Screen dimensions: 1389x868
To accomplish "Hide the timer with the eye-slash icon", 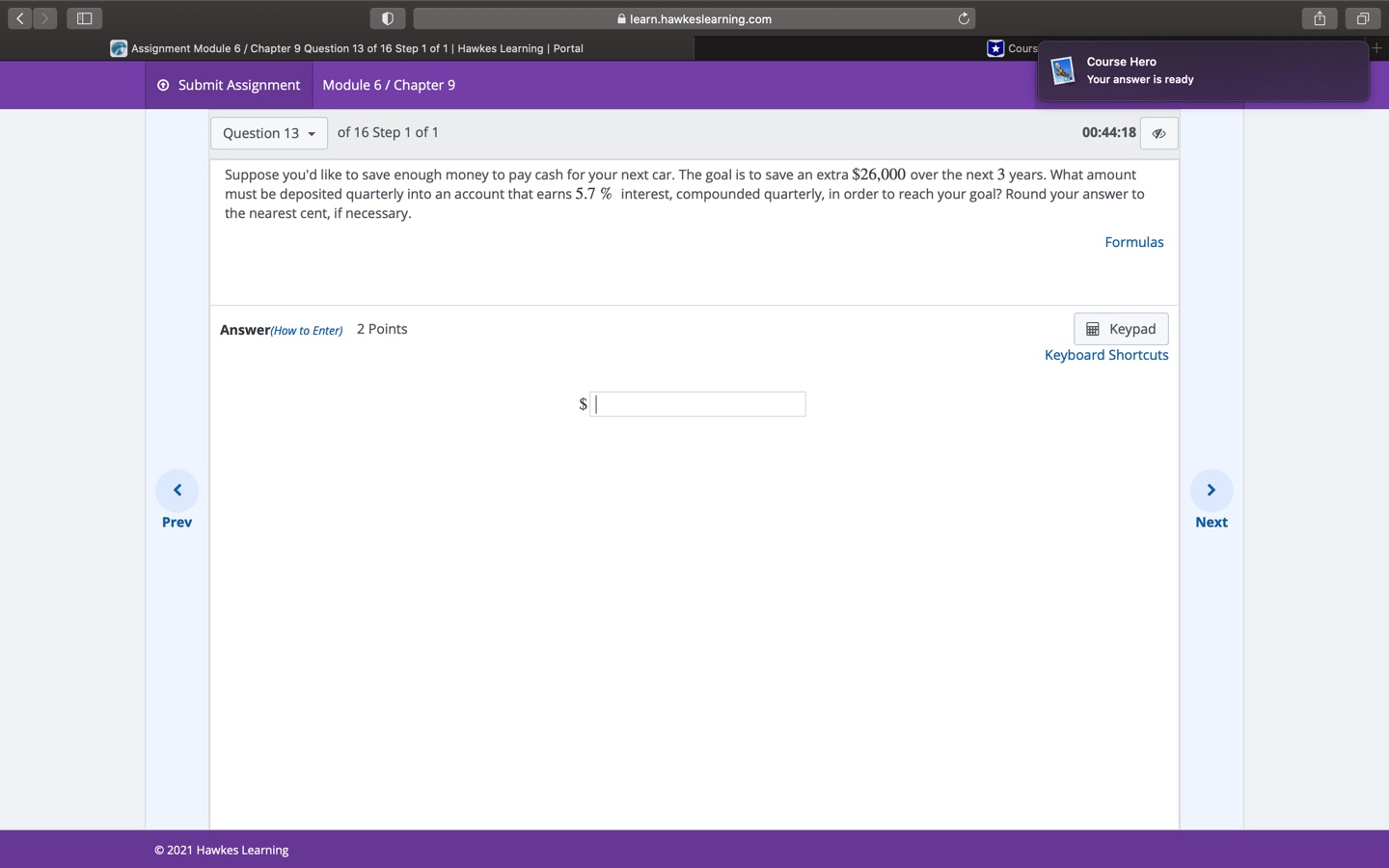I will point(1158,133).
